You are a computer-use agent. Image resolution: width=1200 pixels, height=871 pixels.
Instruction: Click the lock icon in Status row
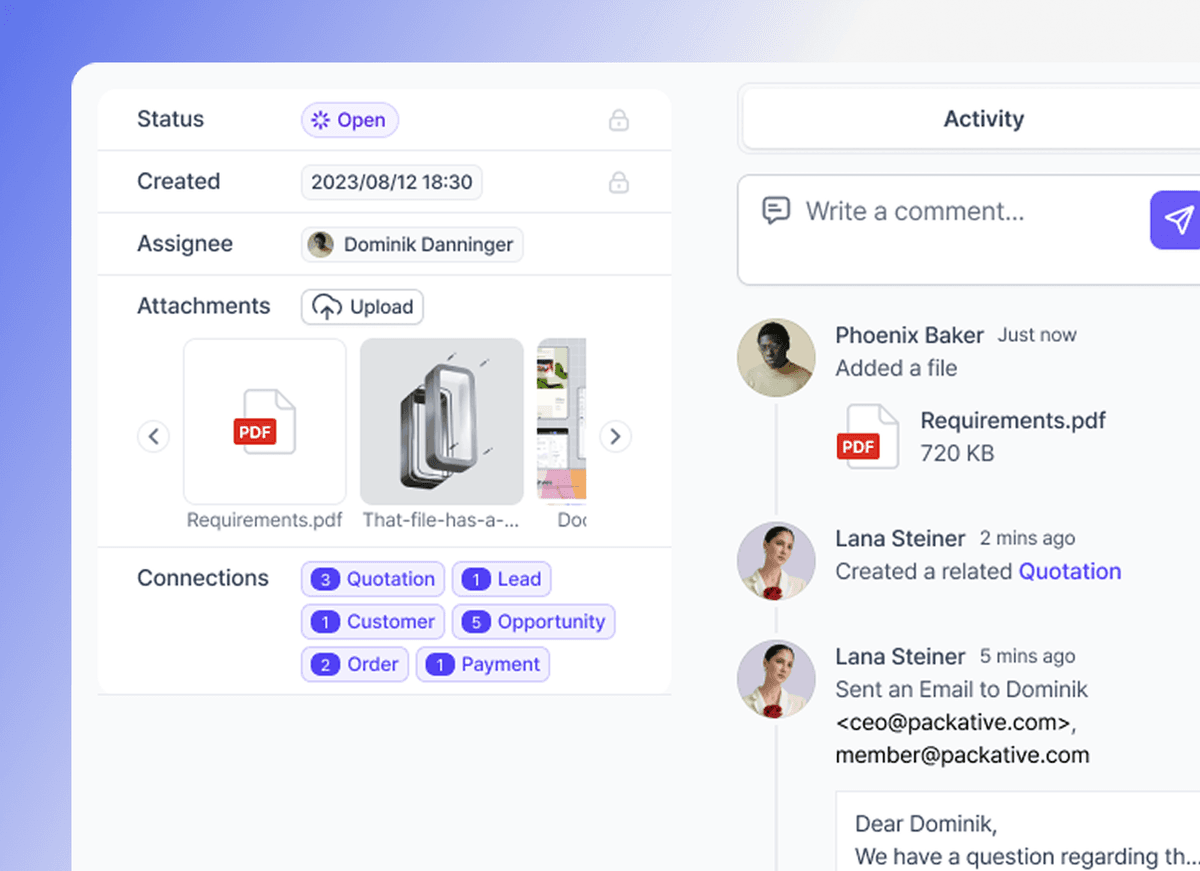tap(619, 121)
